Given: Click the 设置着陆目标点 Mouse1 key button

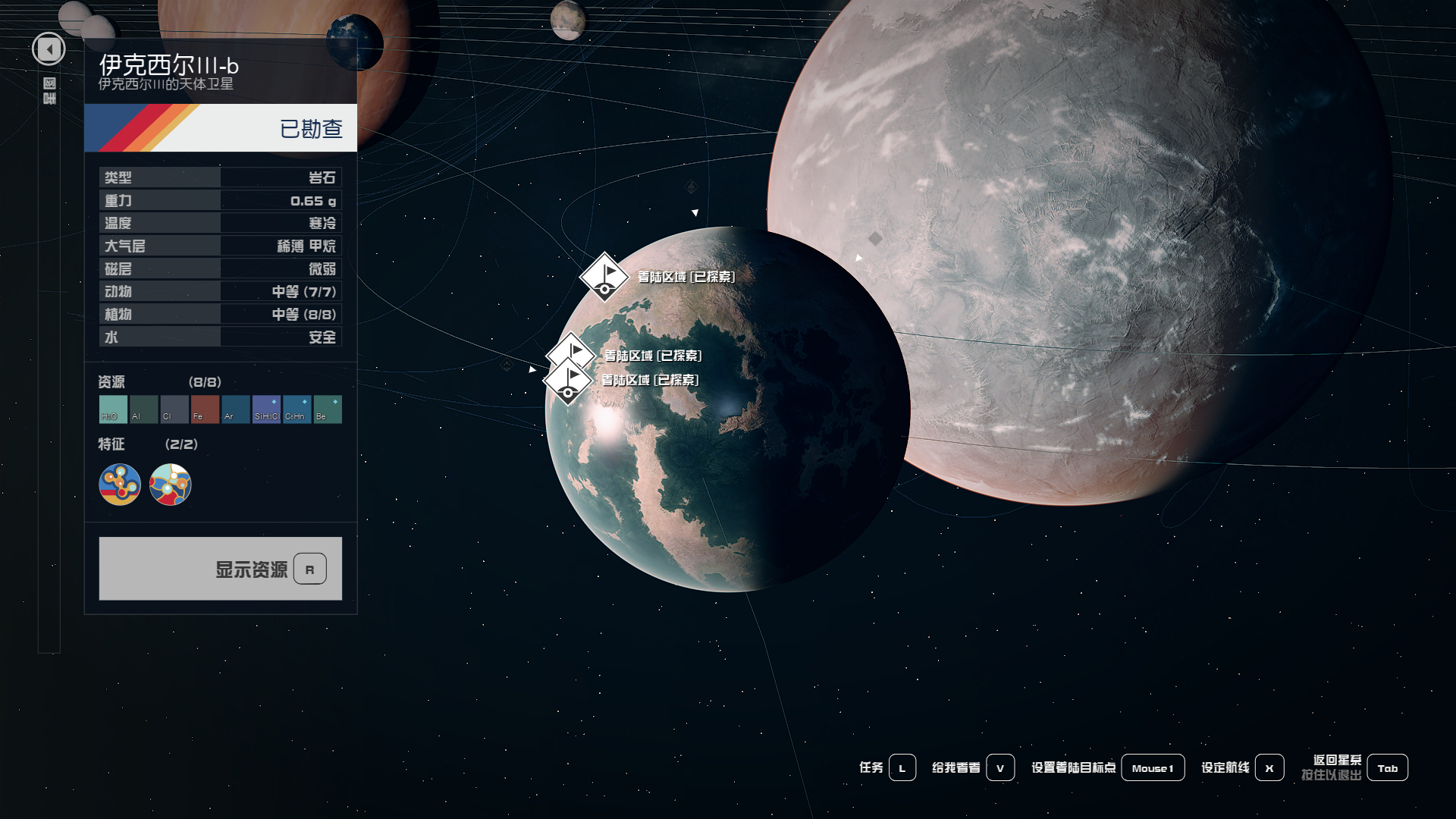Looking at the screenshot, I should pos(1153,768).
